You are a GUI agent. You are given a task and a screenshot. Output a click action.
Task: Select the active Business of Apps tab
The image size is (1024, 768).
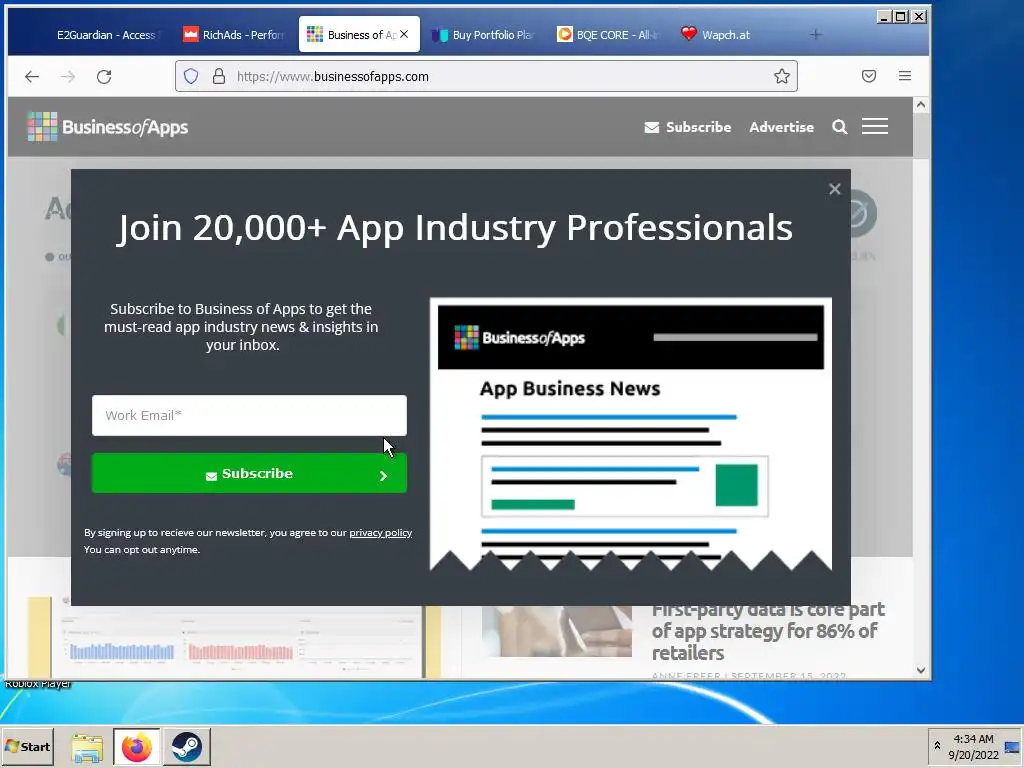point(359,35)
